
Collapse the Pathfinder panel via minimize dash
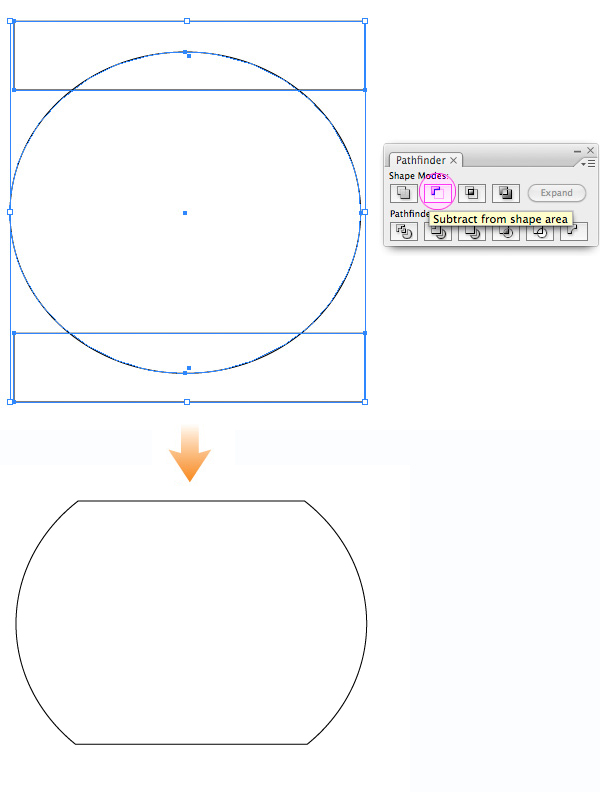click(x=577, y=150)
